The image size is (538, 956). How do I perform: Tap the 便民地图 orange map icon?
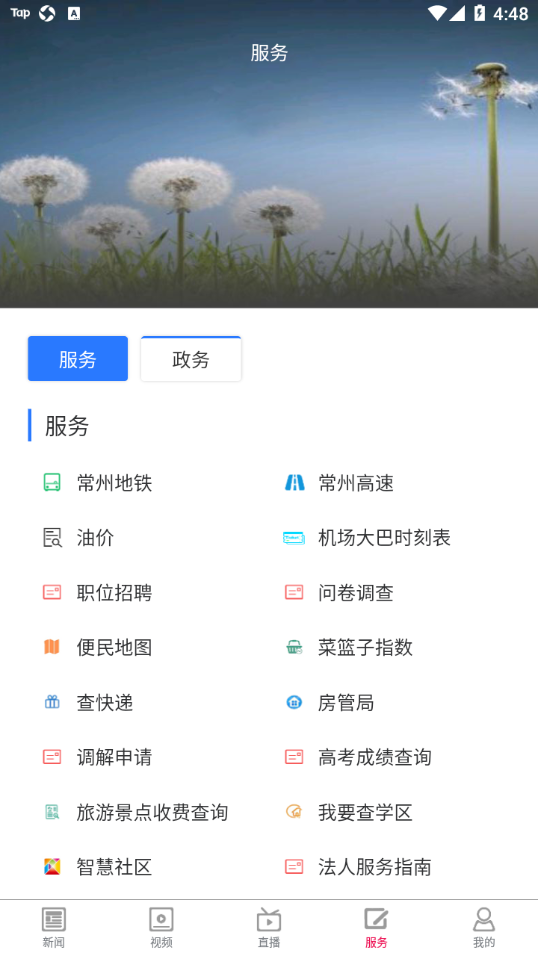pos(52,647)
